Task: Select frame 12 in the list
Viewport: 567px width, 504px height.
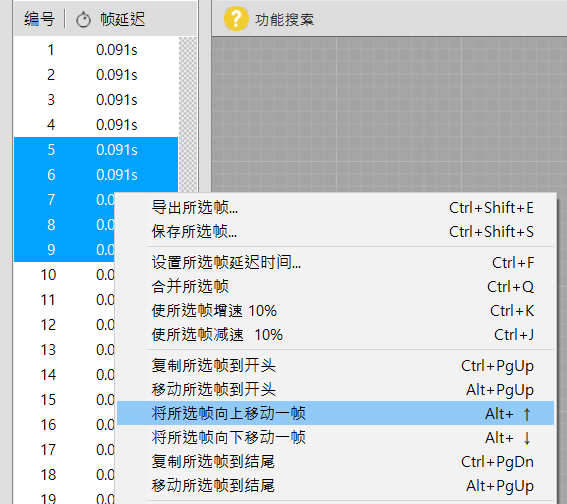Action: tap(64, 325)
